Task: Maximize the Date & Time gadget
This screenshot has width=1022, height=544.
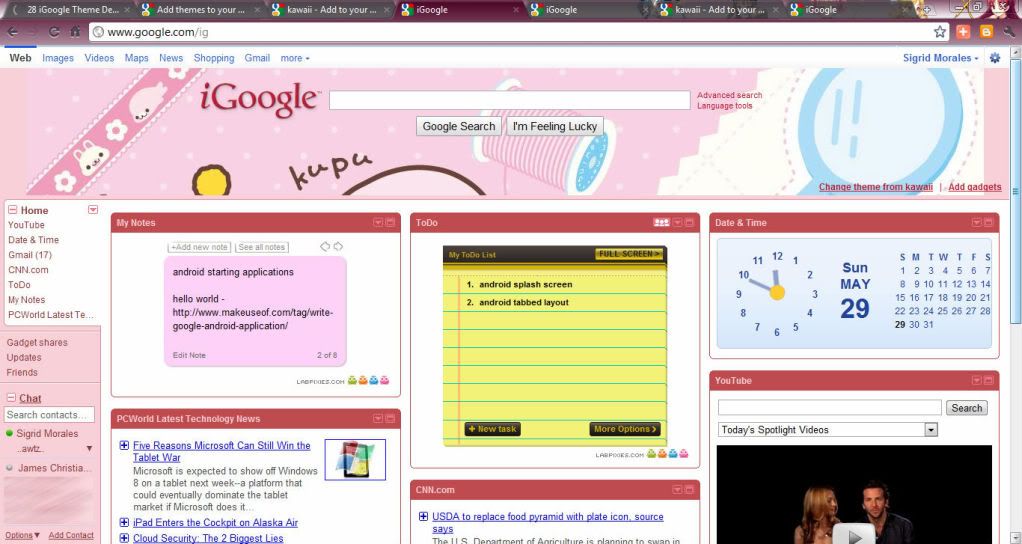Action: click(989, 223)
